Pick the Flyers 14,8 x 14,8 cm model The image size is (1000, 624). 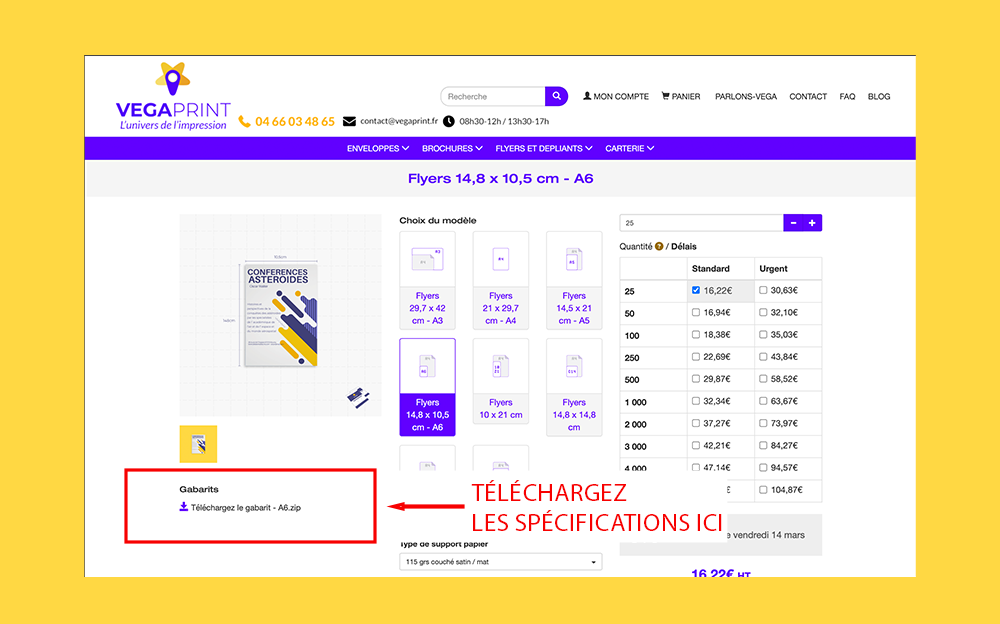[x=574, y=387]
